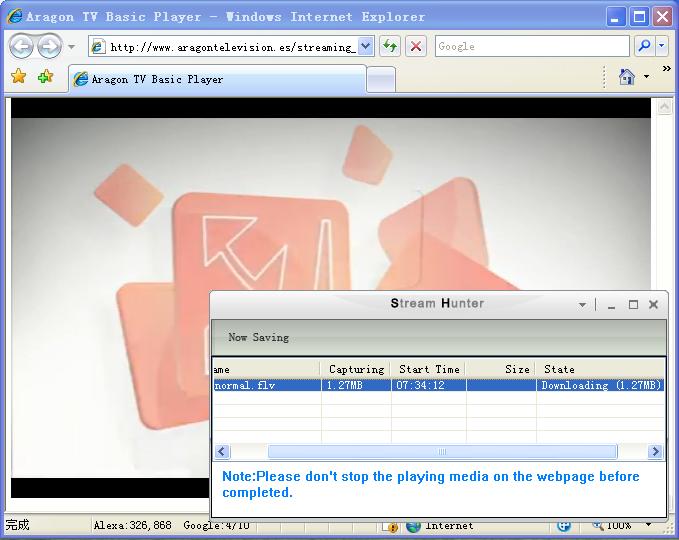Sort by the State column header
Image resolution: width=679 pixels, height=540 pixels.
[601, 369]
